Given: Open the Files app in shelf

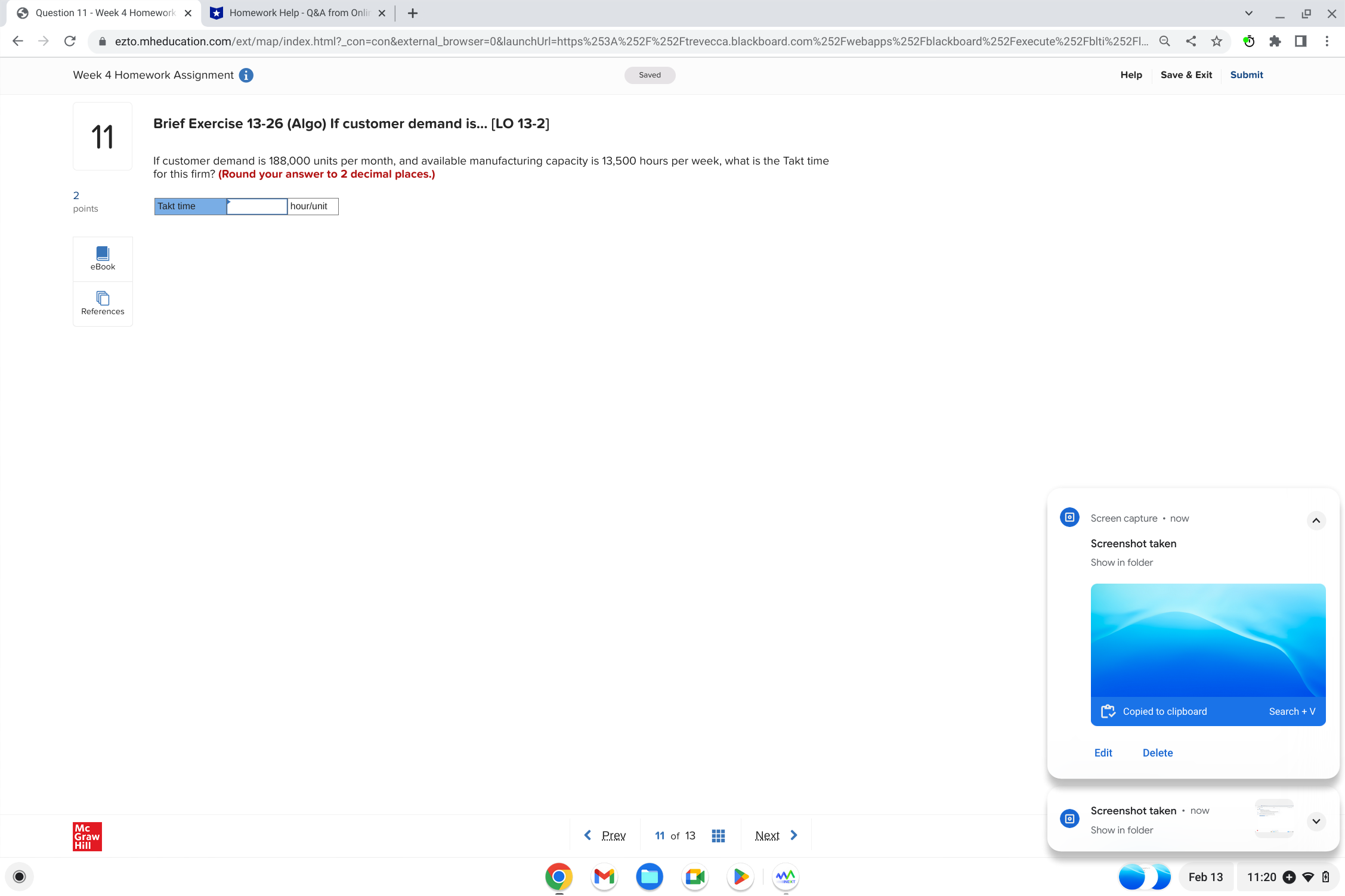Looking at the screenshot, I should tap(650, 876).
